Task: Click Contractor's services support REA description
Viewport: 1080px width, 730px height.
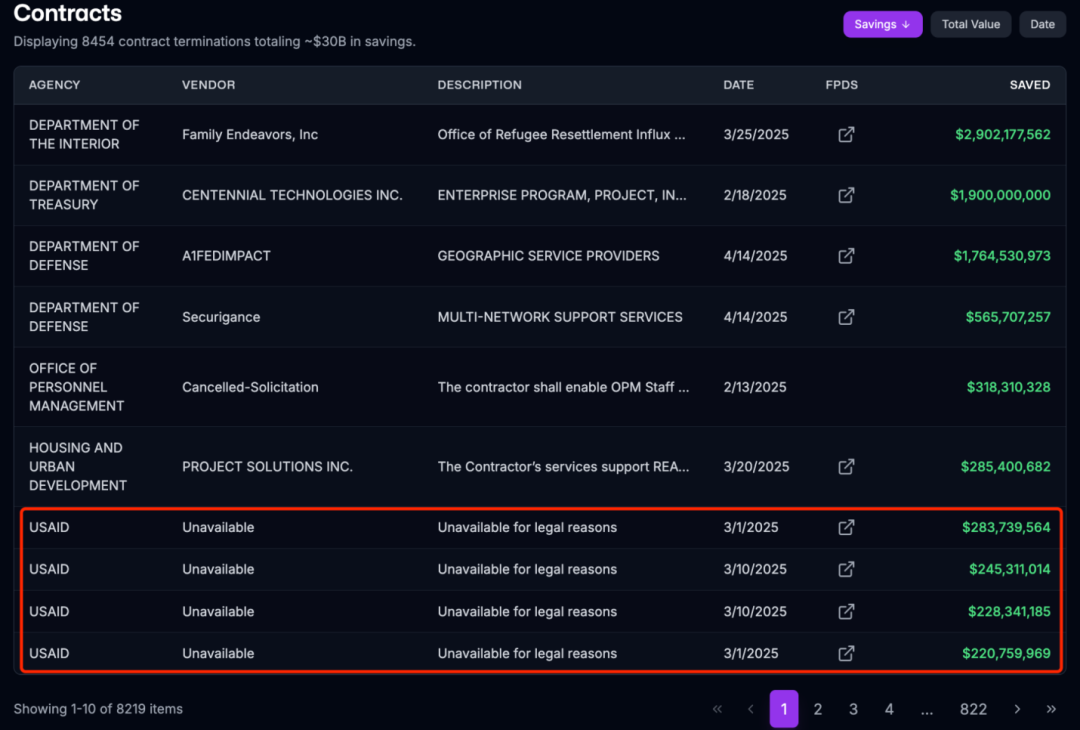Action: tap(563, 466)
